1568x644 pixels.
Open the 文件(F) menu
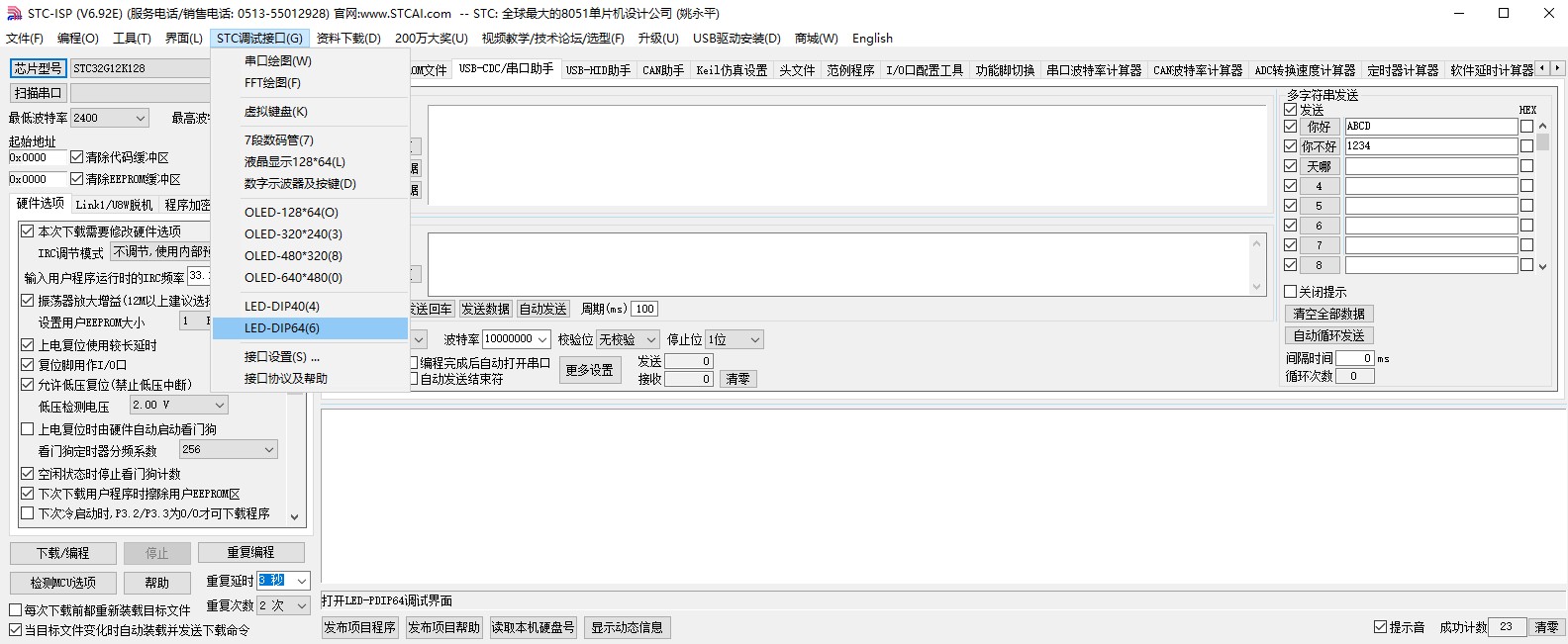pyautogui.click(x=25, y=39)
